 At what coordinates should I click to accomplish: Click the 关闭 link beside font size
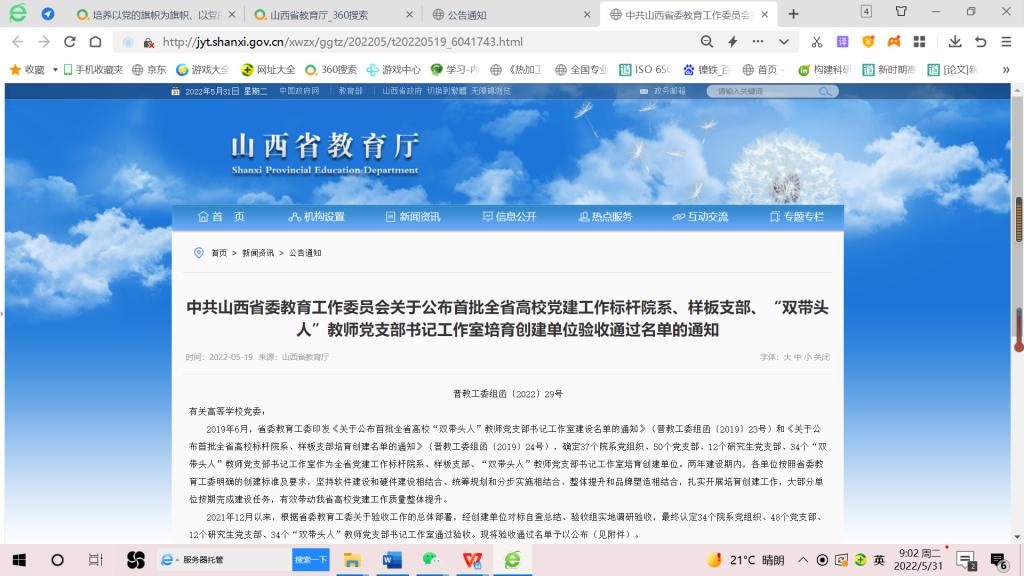pyautogui.click(x=820, y=357)
